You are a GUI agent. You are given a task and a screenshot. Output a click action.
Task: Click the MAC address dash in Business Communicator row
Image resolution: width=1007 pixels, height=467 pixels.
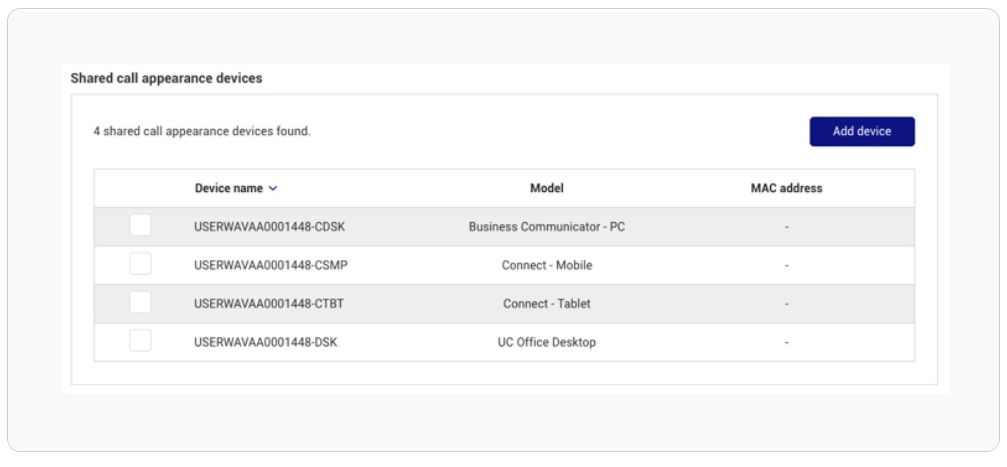(x=786, y=227)
